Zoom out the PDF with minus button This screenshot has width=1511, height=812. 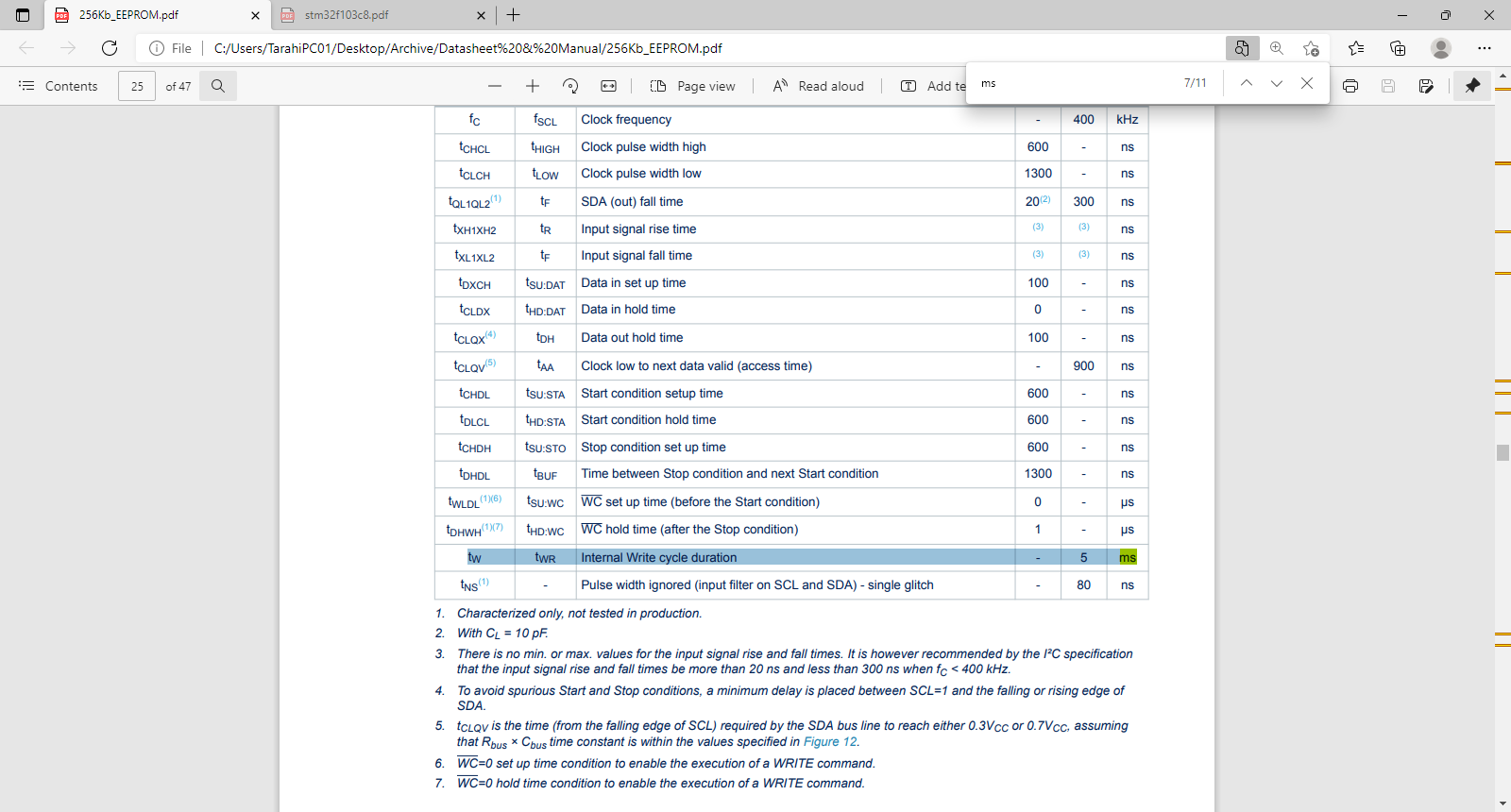pos(495,86)
